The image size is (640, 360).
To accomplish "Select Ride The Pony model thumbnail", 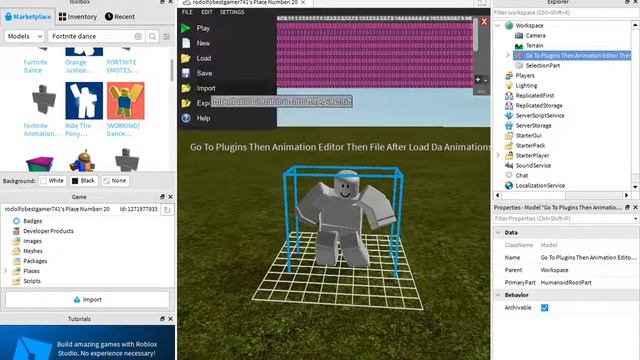I will pos(84,101).
